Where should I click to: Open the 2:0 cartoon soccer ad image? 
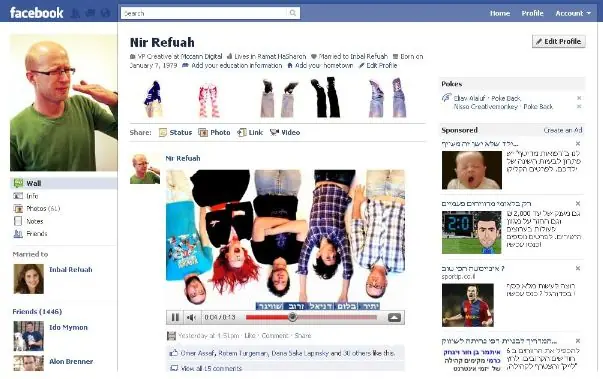coord(471,232)
